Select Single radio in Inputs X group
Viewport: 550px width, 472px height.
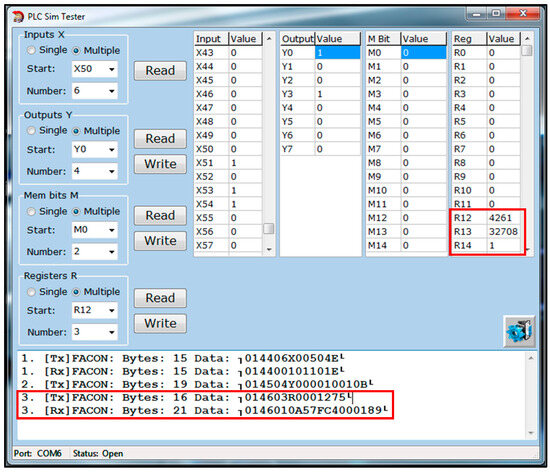pyautogui.click(x=31, y=50)
